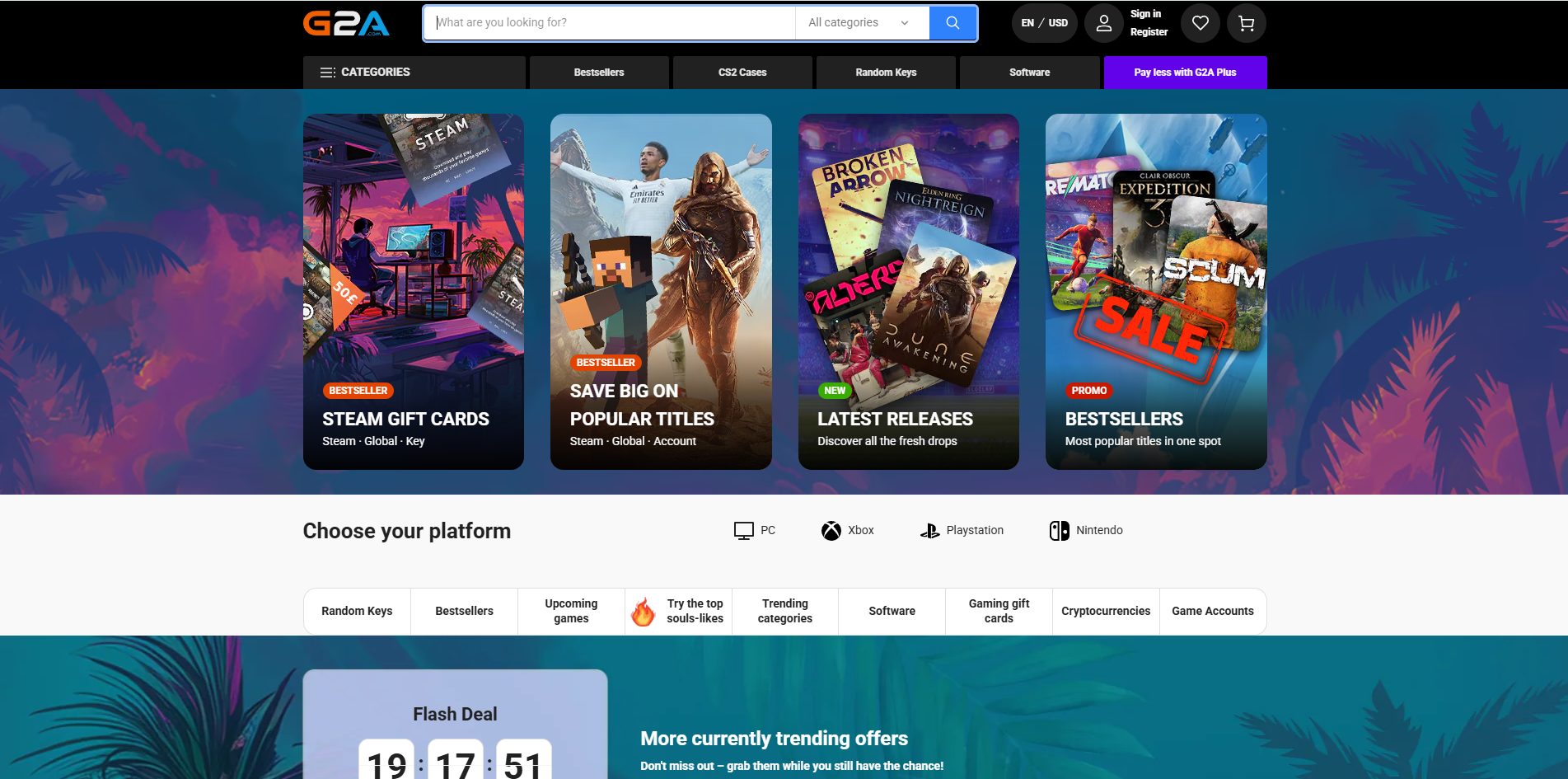The height and width of the screenshot is (779, 1568).
Task: Select the Xbox platform icon
Action: 830,530
